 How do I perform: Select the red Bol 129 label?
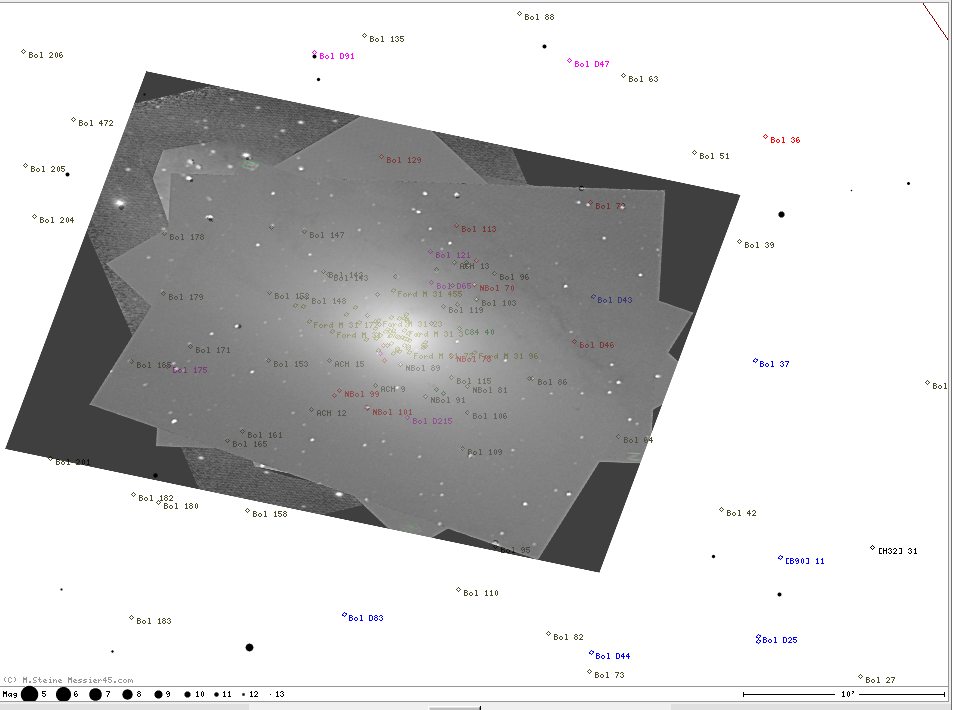tap(404, 160)
